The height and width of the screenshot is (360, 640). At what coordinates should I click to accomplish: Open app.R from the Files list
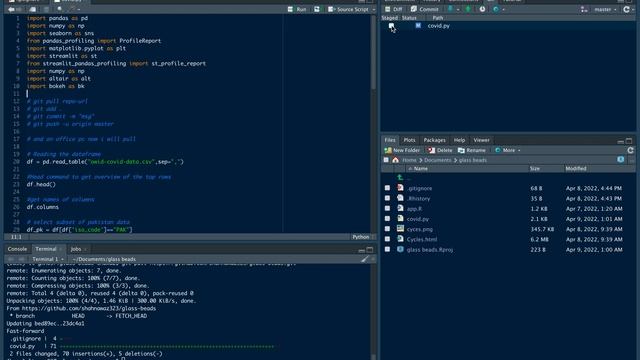414,209
